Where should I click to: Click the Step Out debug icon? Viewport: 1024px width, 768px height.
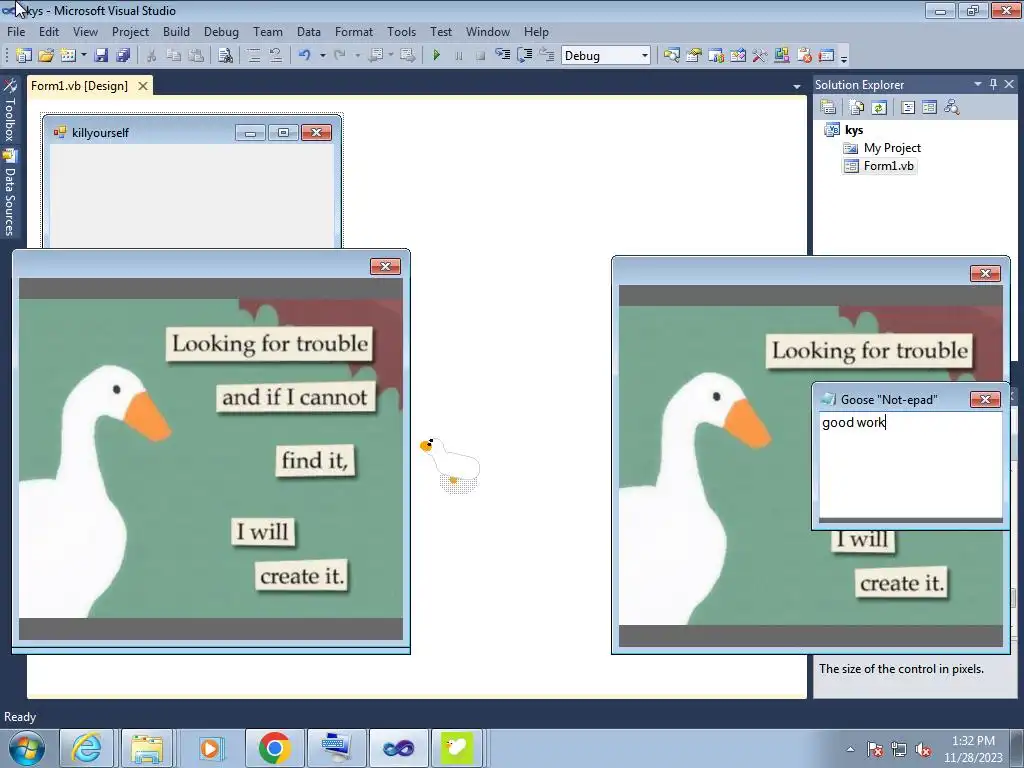coord(547,56)
